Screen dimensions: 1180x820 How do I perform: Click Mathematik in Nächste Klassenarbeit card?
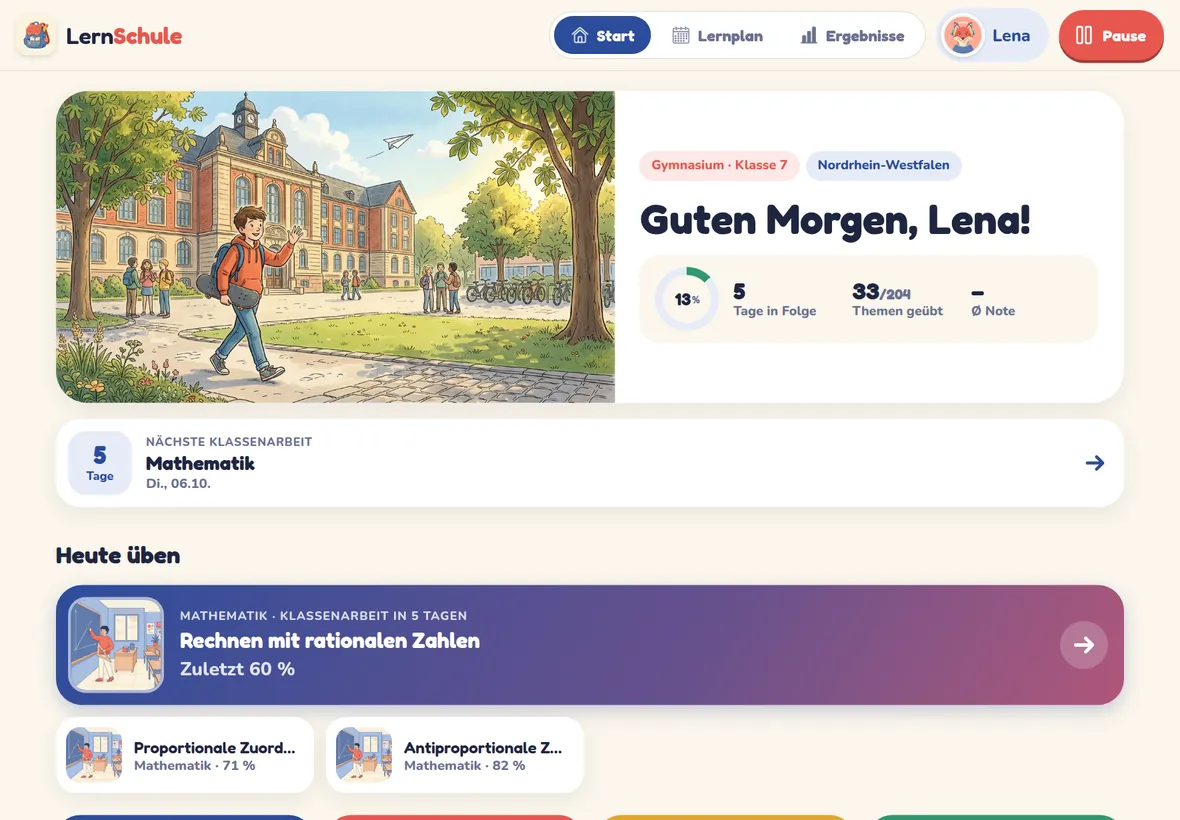click(200, 463)
